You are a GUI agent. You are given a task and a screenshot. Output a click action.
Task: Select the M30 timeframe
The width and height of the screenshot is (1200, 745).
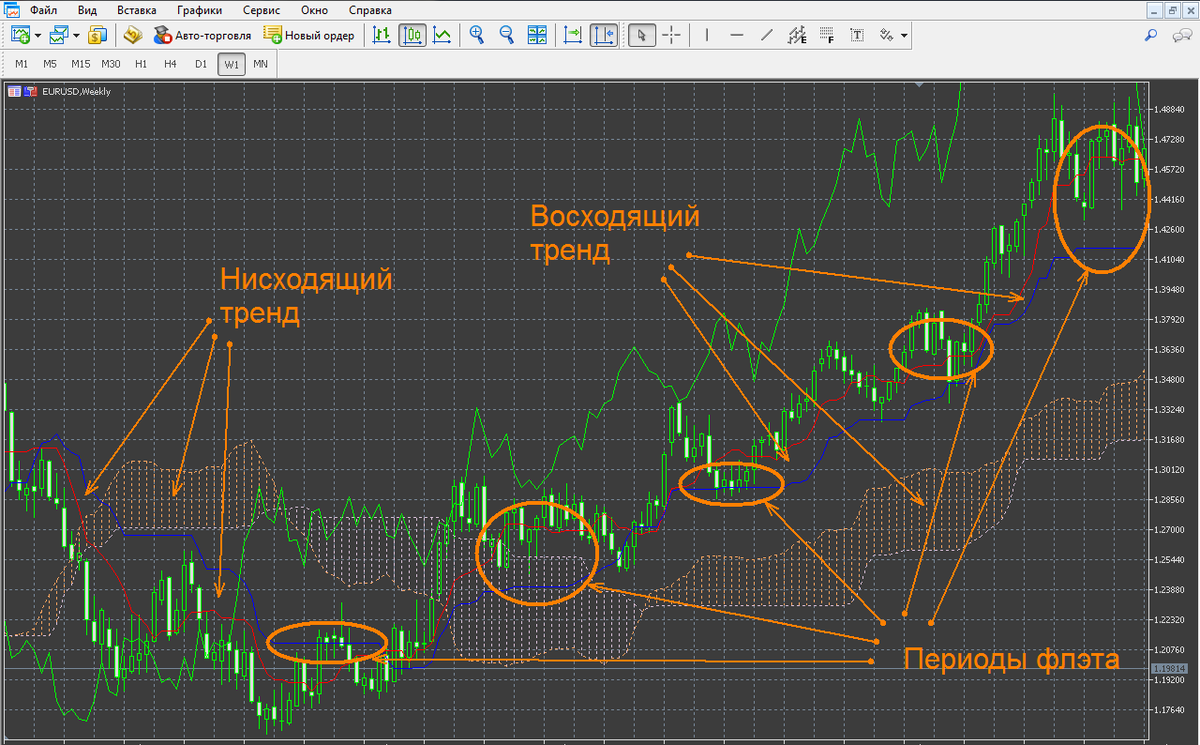pyautogui.click(x=111, y=64)
